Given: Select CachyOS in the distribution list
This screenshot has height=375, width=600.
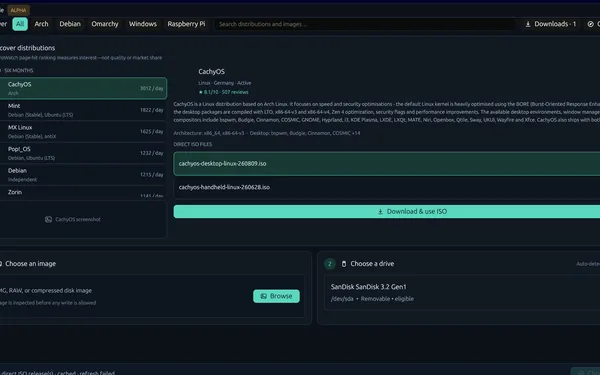Looking at the screenshot, I should [x=83, y=88].
